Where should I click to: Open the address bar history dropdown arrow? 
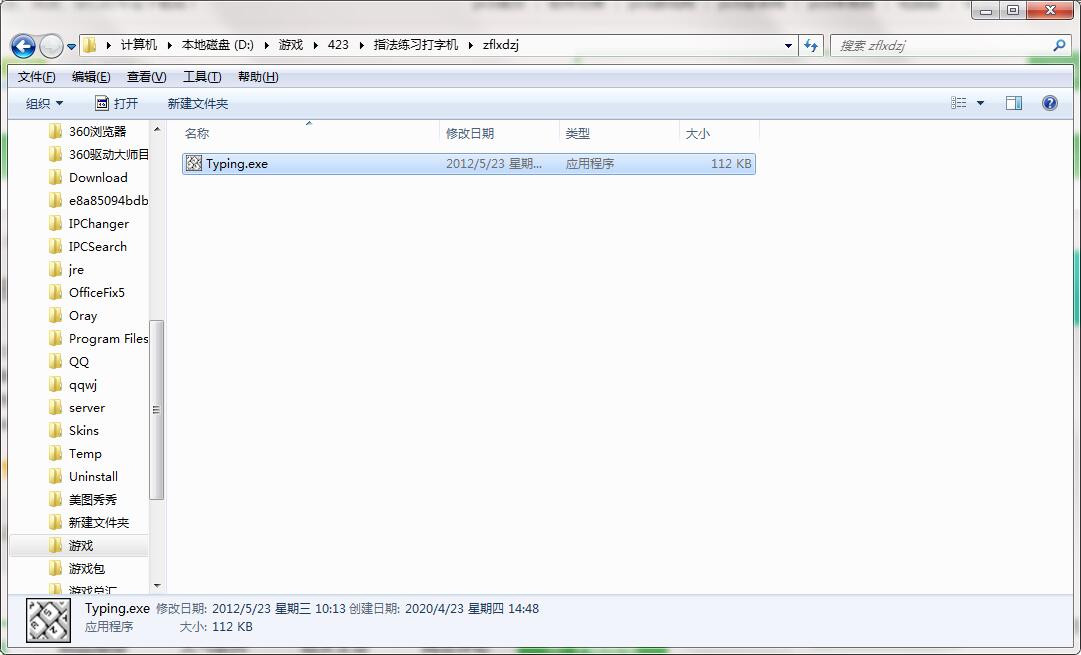(x=789, y=45)
